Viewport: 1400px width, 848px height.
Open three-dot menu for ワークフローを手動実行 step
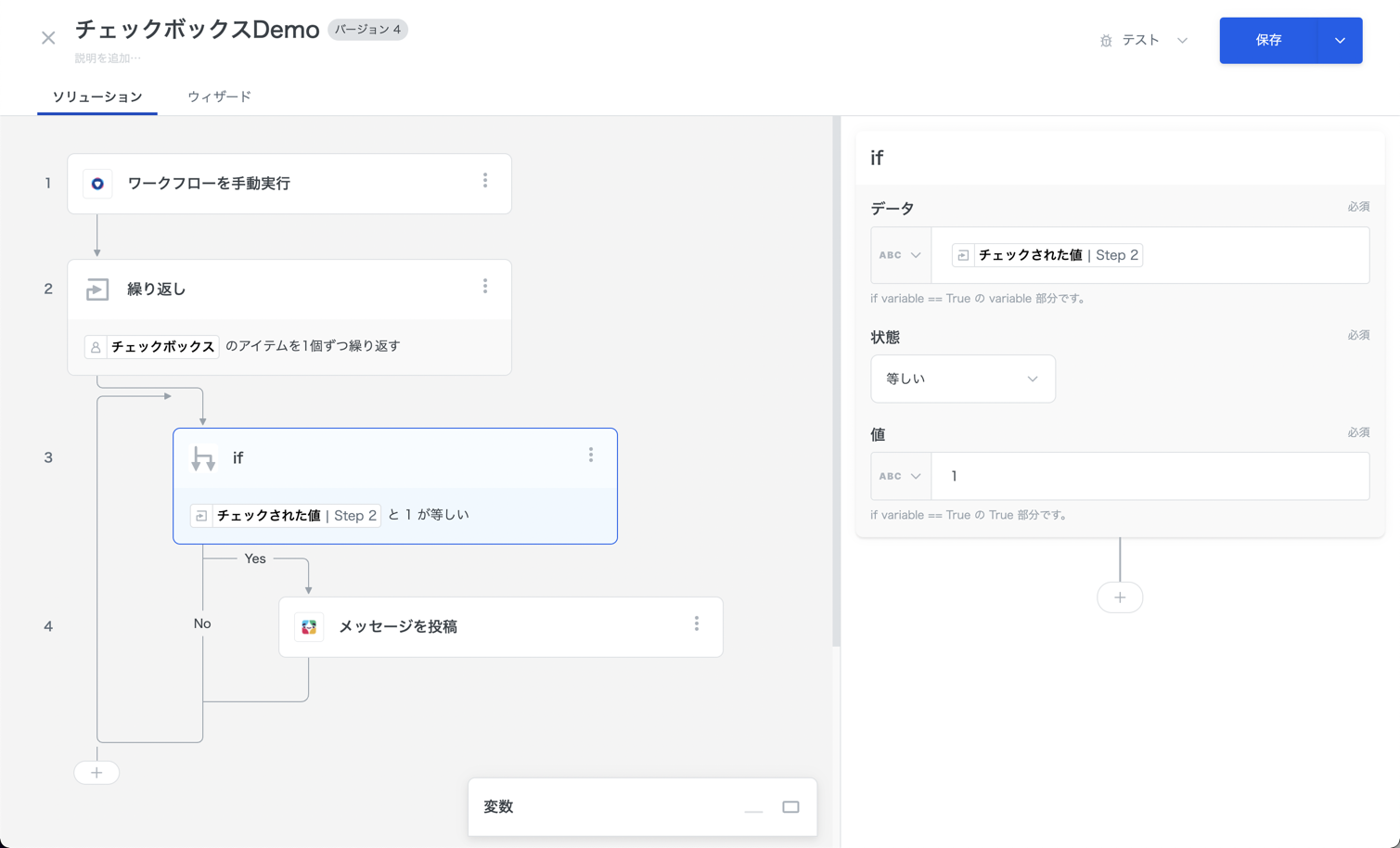[x=485, y=182]
